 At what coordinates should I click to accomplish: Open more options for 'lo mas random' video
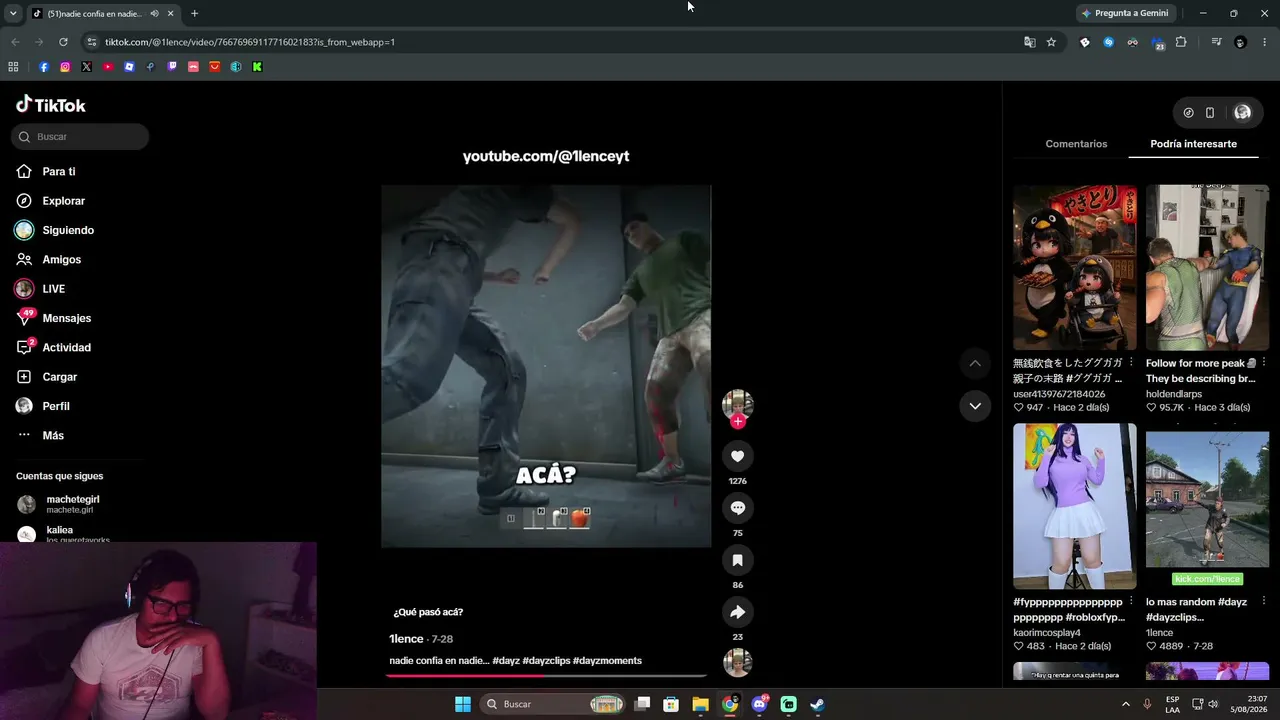pyautogui.click(x=1264, y=602)
